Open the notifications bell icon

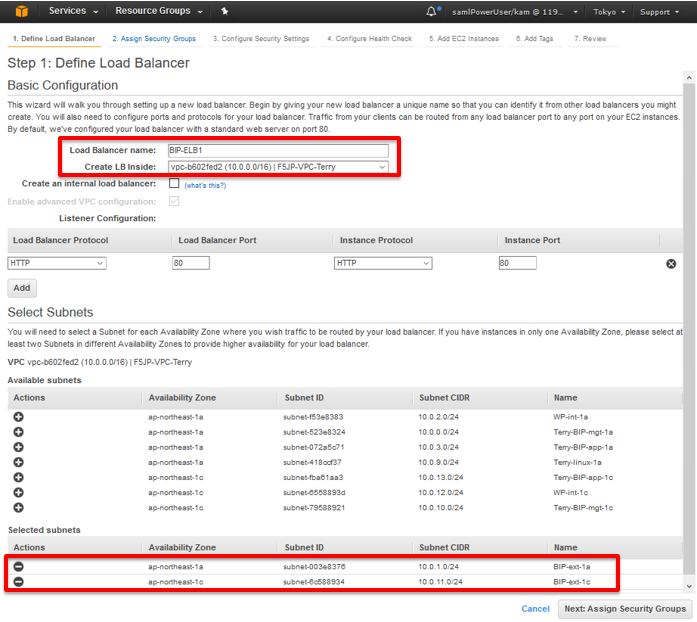(x=431, y=12)
